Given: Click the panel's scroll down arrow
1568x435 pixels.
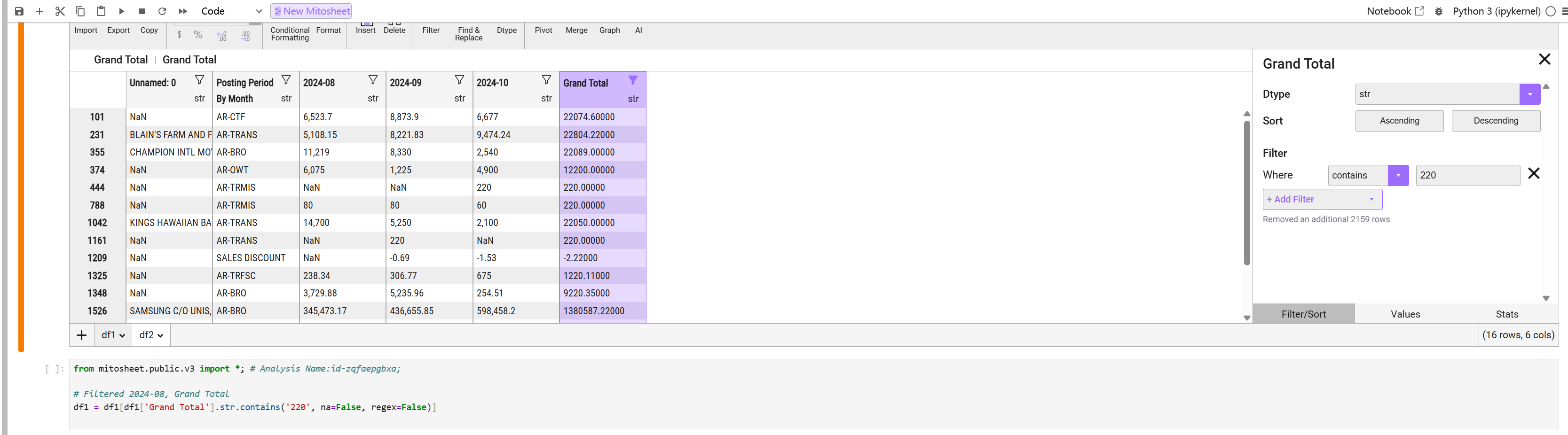Looking at the screenshot, I should click(x=1545, y=298).
